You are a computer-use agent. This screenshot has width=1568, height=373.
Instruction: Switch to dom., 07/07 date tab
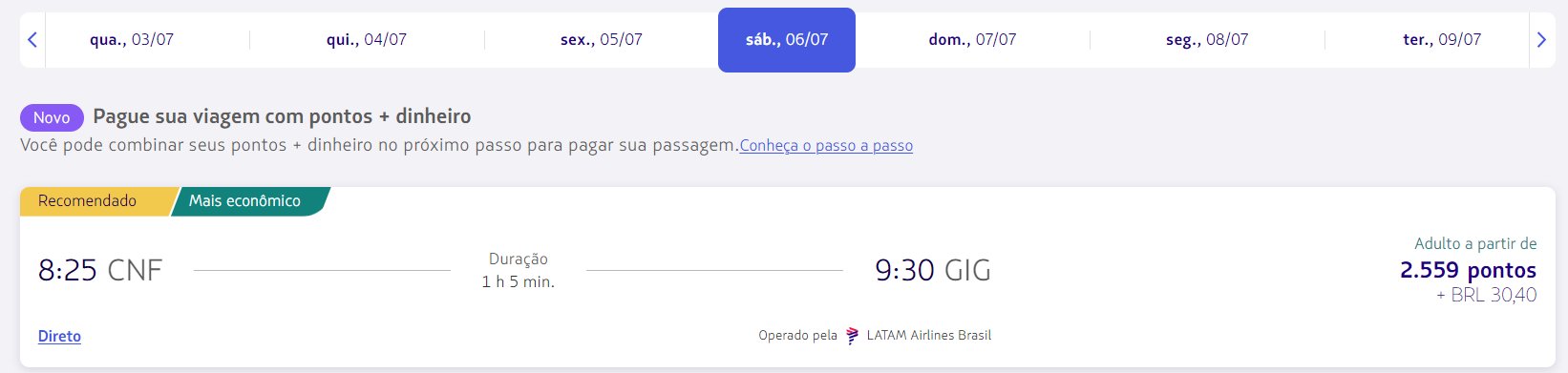tap(972, 40)
